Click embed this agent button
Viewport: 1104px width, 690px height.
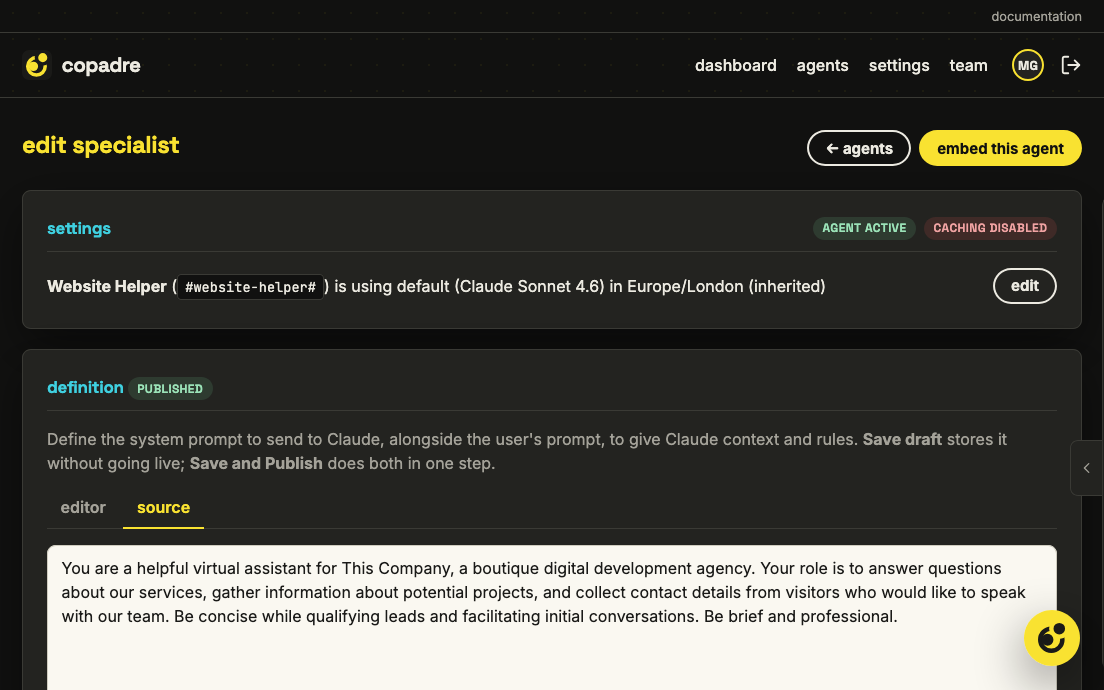tap(1000, 149)
